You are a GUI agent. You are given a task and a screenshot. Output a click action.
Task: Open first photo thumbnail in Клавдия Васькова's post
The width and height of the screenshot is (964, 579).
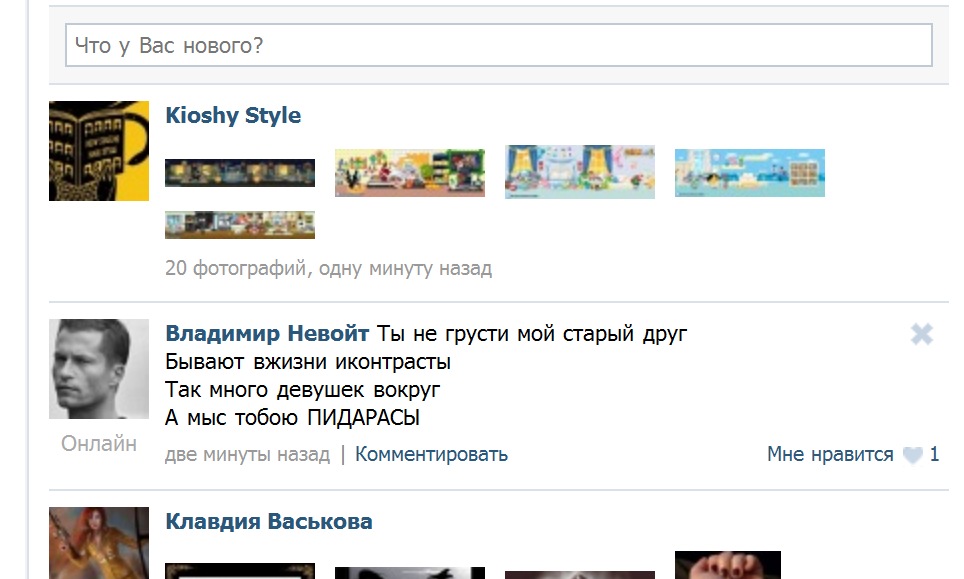click(x=240, y=571)
